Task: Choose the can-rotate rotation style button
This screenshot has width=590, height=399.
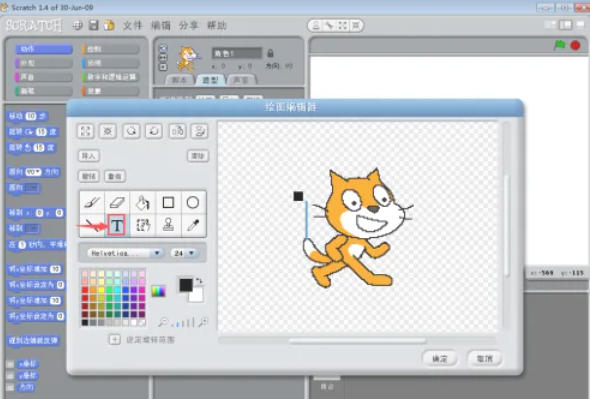Action: click(x=163, y=49)
